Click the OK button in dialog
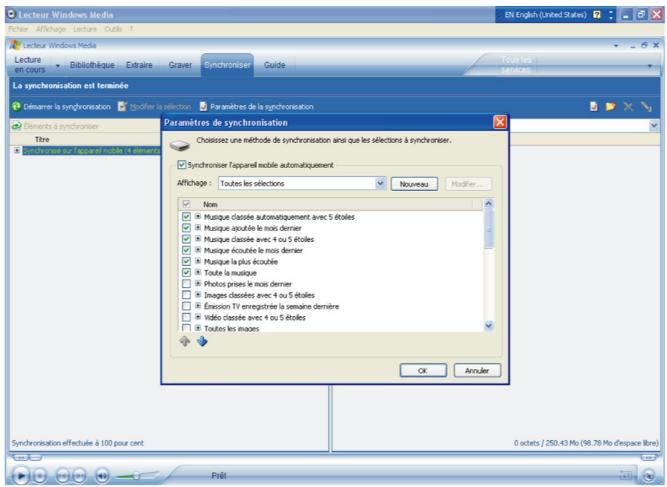The height and width of the screenshot is (487, 667). tap(423, 370)
